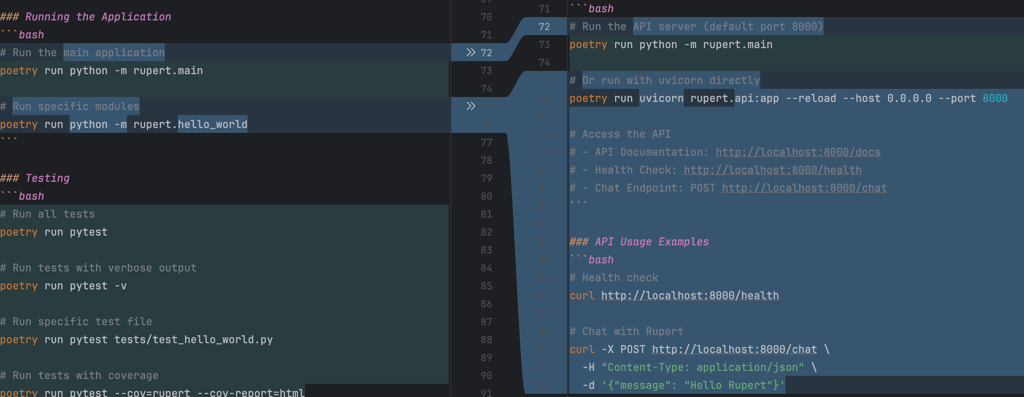The width and height of the screenshot is (1024, 397).
Task: Click line number 90 in the gutter
Action: [486, 375]
